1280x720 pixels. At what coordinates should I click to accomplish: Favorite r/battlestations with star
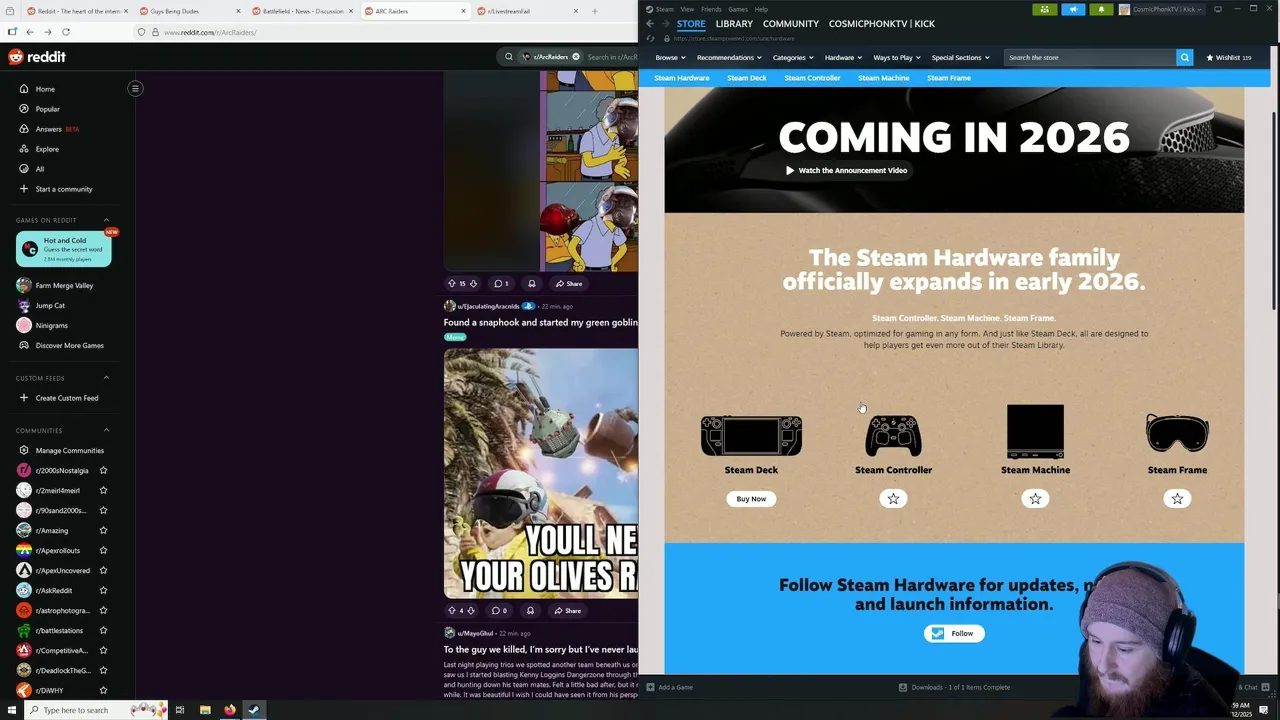pos(103,630)
